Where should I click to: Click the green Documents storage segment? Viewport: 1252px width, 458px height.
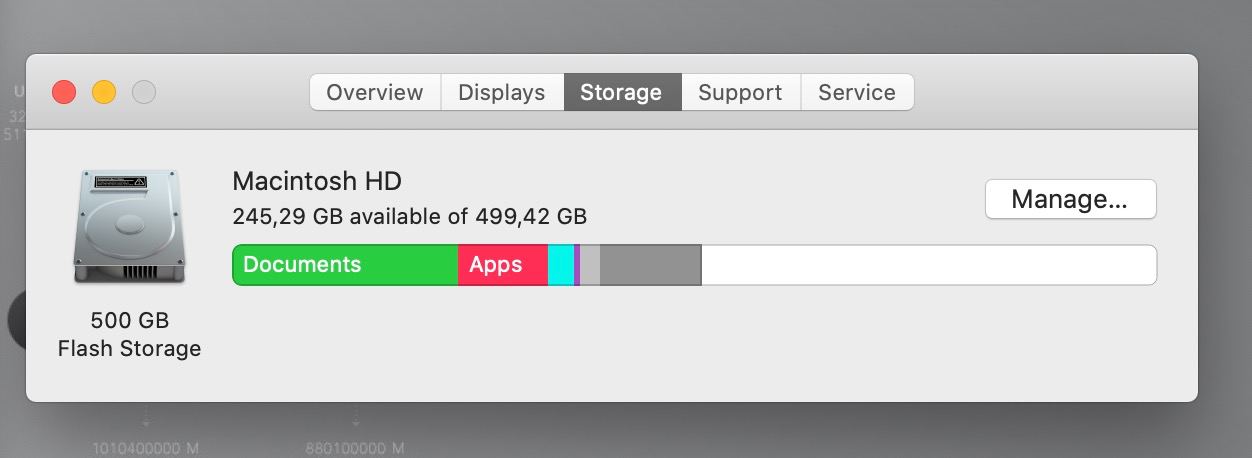(345, 265)
